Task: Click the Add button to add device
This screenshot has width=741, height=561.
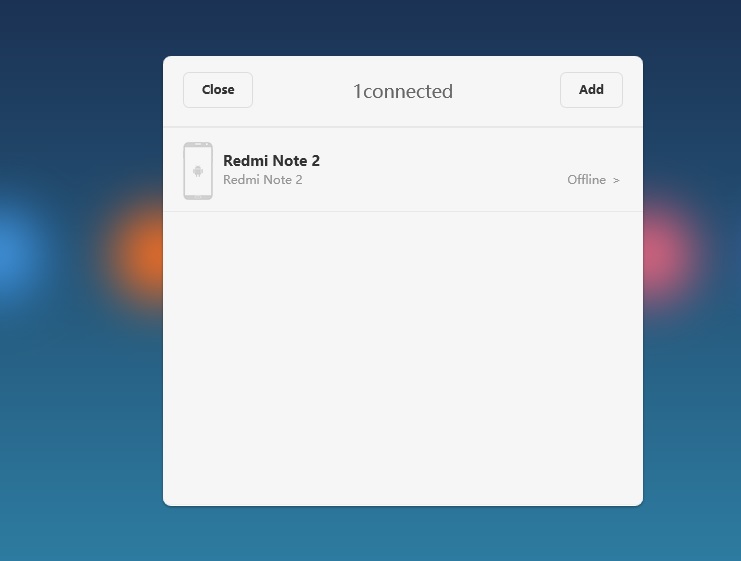Action: coord(591,90)
